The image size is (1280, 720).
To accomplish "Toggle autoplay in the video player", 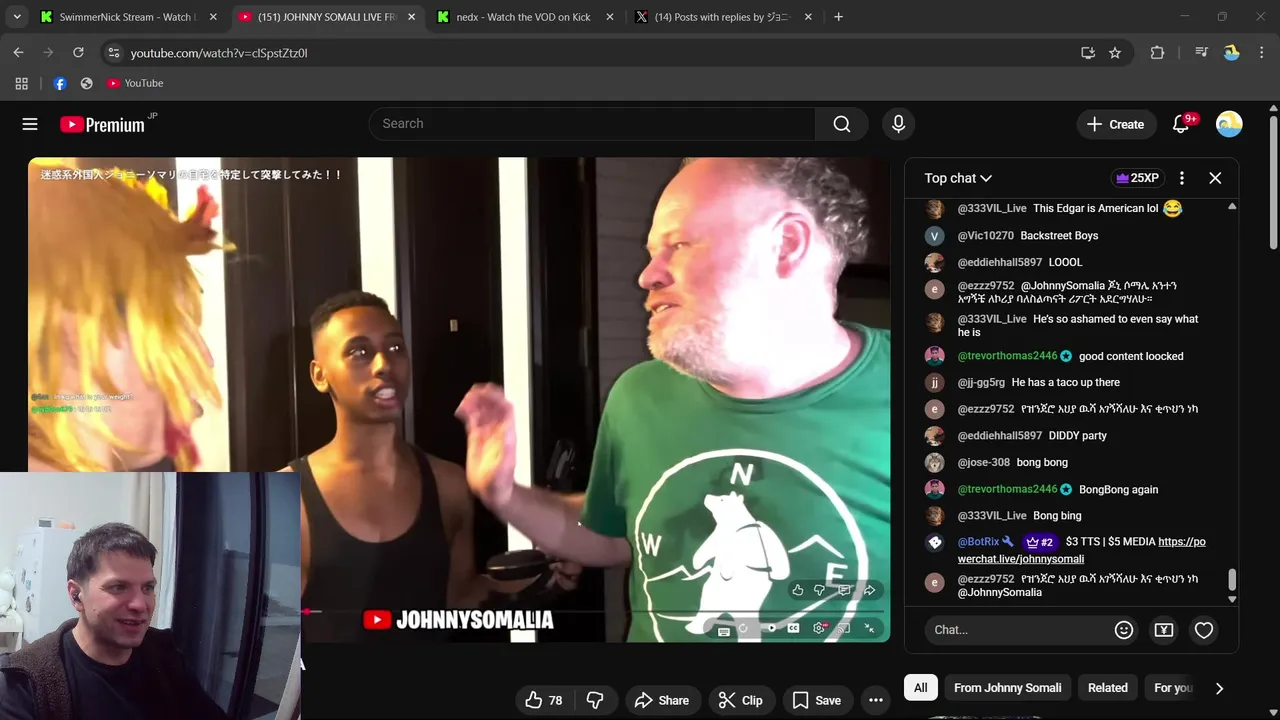I will click(x=770, y=629).
